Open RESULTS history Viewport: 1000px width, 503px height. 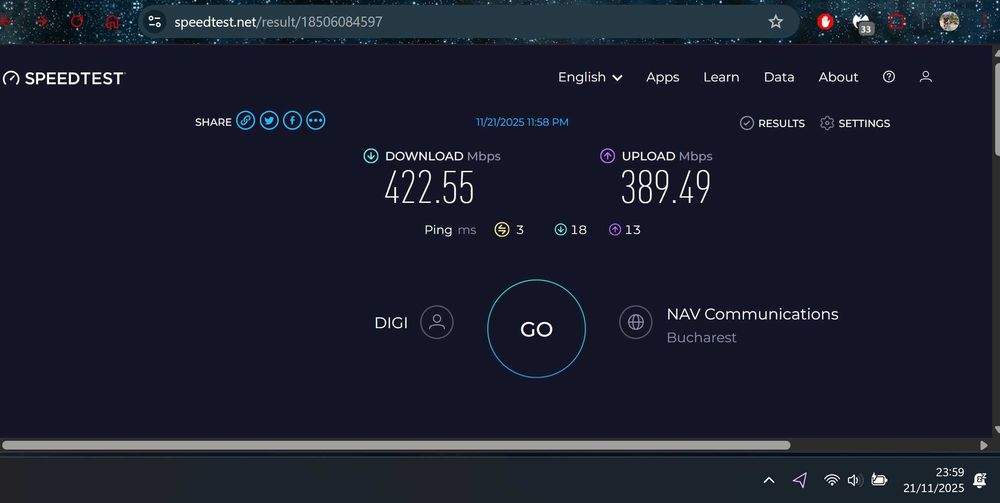772,123
